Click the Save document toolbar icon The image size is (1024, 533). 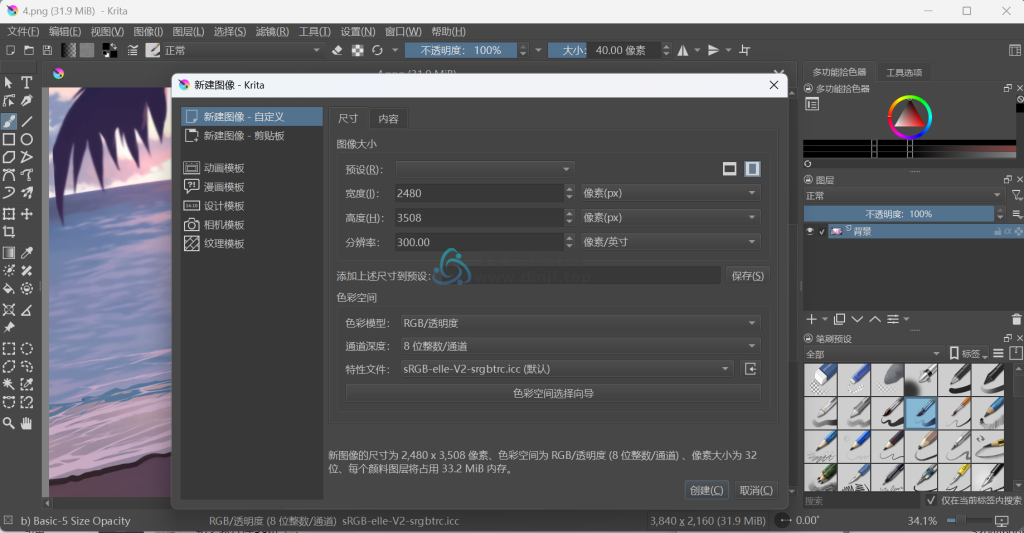point(47,50)
